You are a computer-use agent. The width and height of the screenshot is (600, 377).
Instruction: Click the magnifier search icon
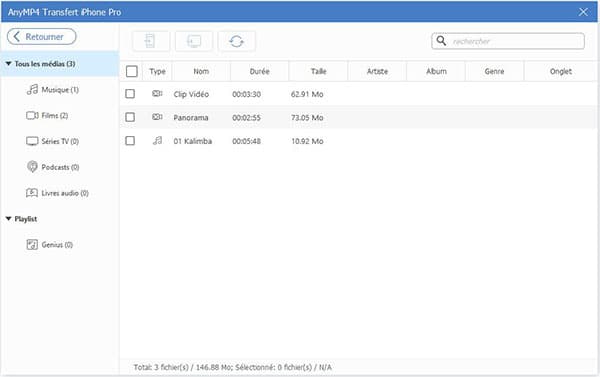441,41
